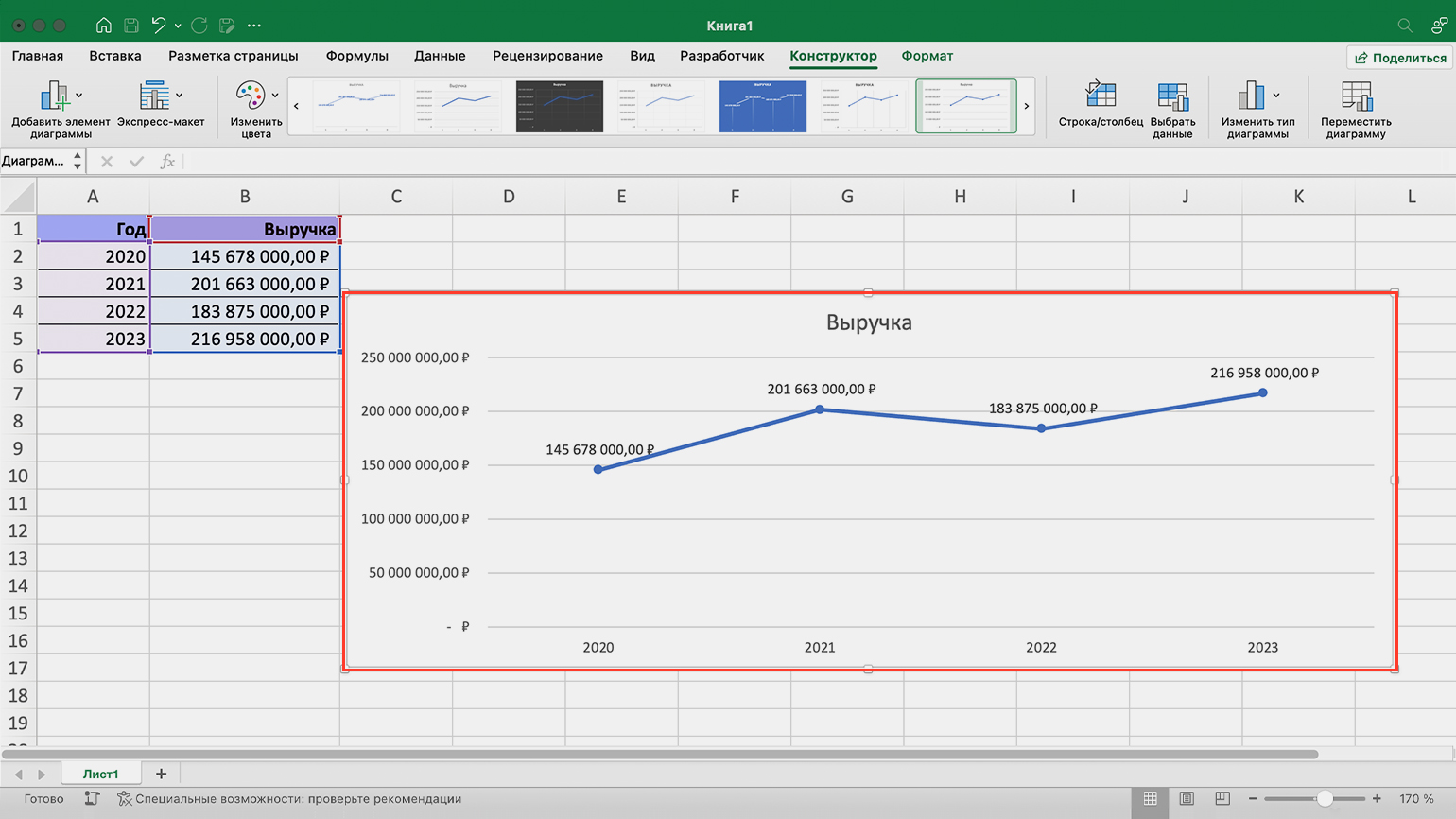Open the Экспресс-макет layout icon
The image size is (1456, 819).
[x=154, y=96]
